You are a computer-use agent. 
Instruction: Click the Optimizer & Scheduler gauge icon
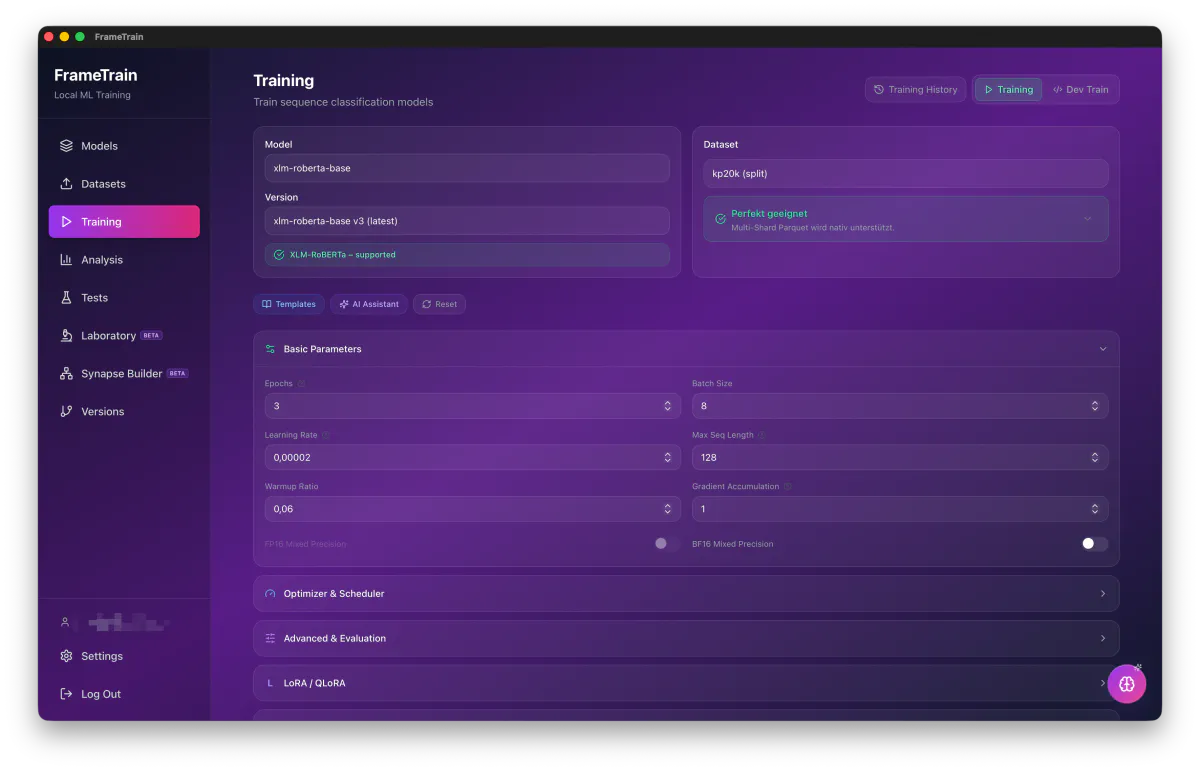coord(270,593)
